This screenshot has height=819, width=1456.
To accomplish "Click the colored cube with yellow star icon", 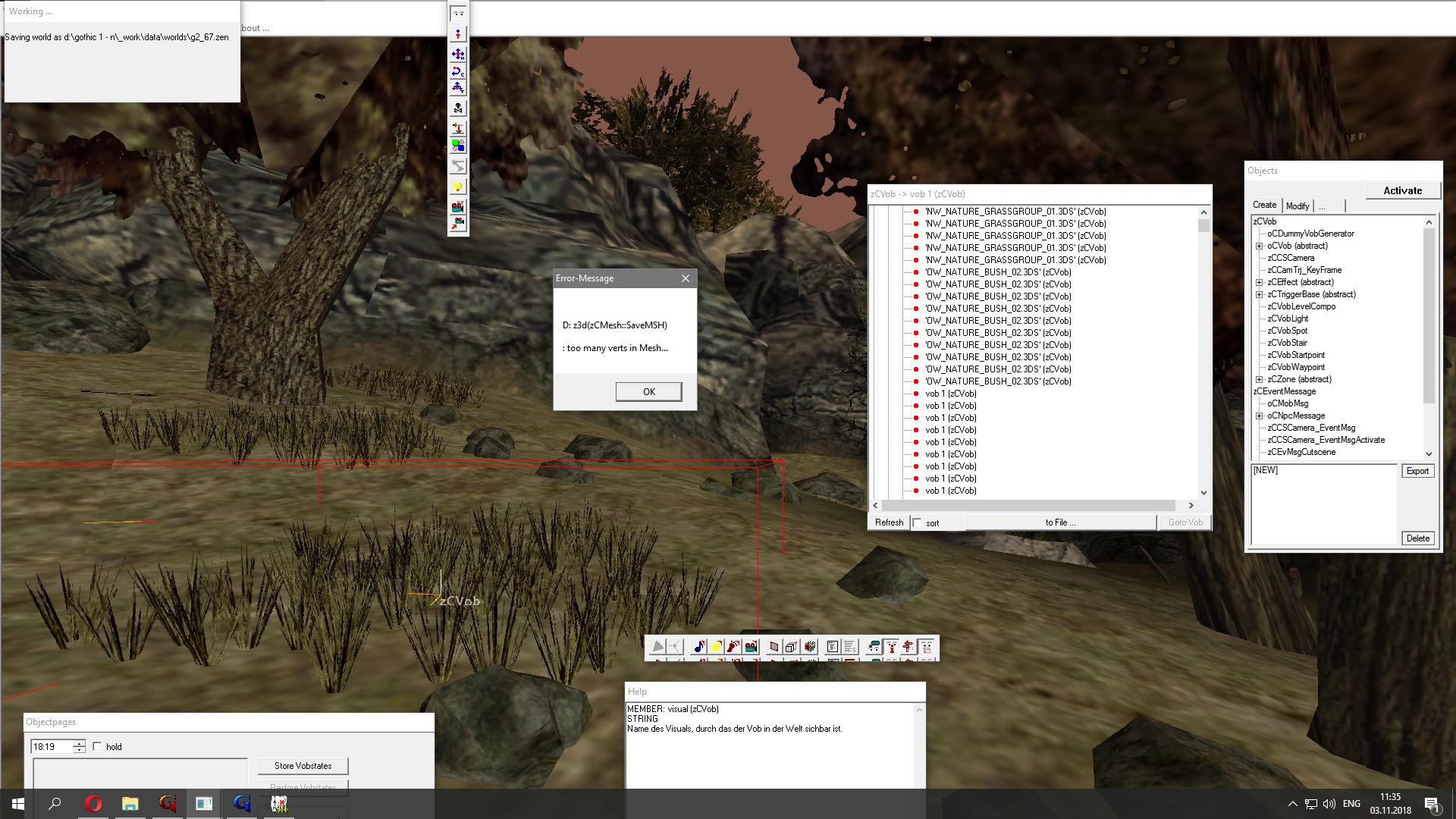I will 809,647.
